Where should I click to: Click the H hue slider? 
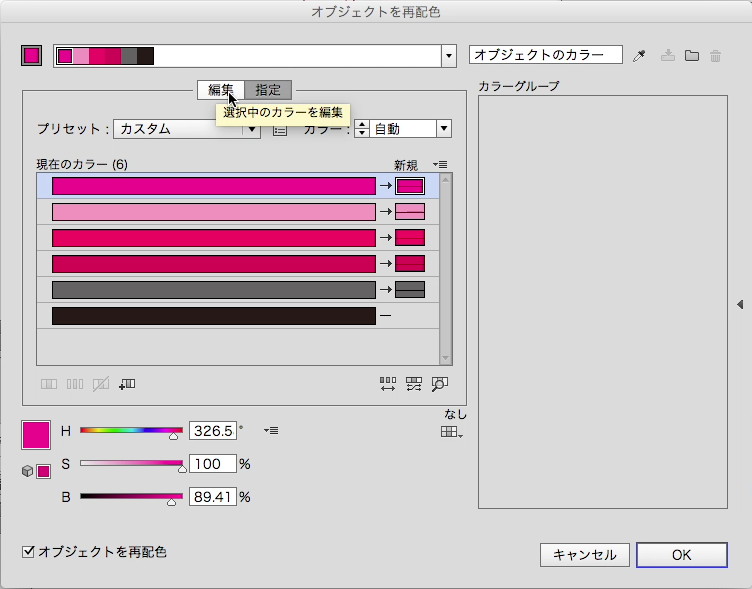131,431
